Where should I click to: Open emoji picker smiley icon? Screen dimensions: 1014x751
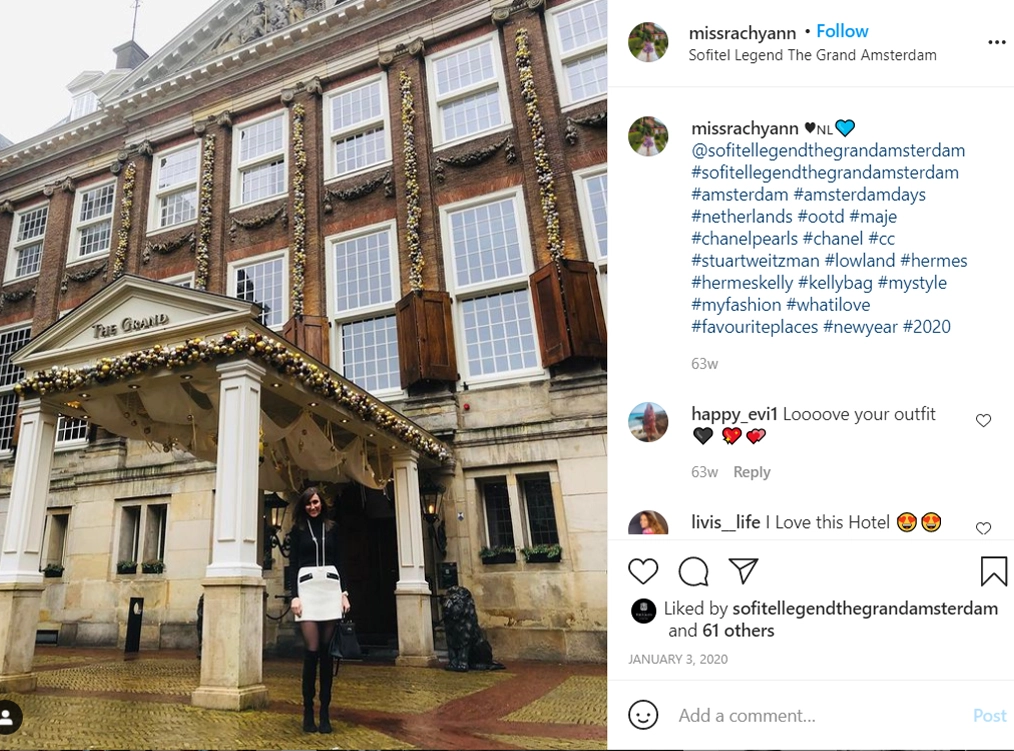click(643, 715)
